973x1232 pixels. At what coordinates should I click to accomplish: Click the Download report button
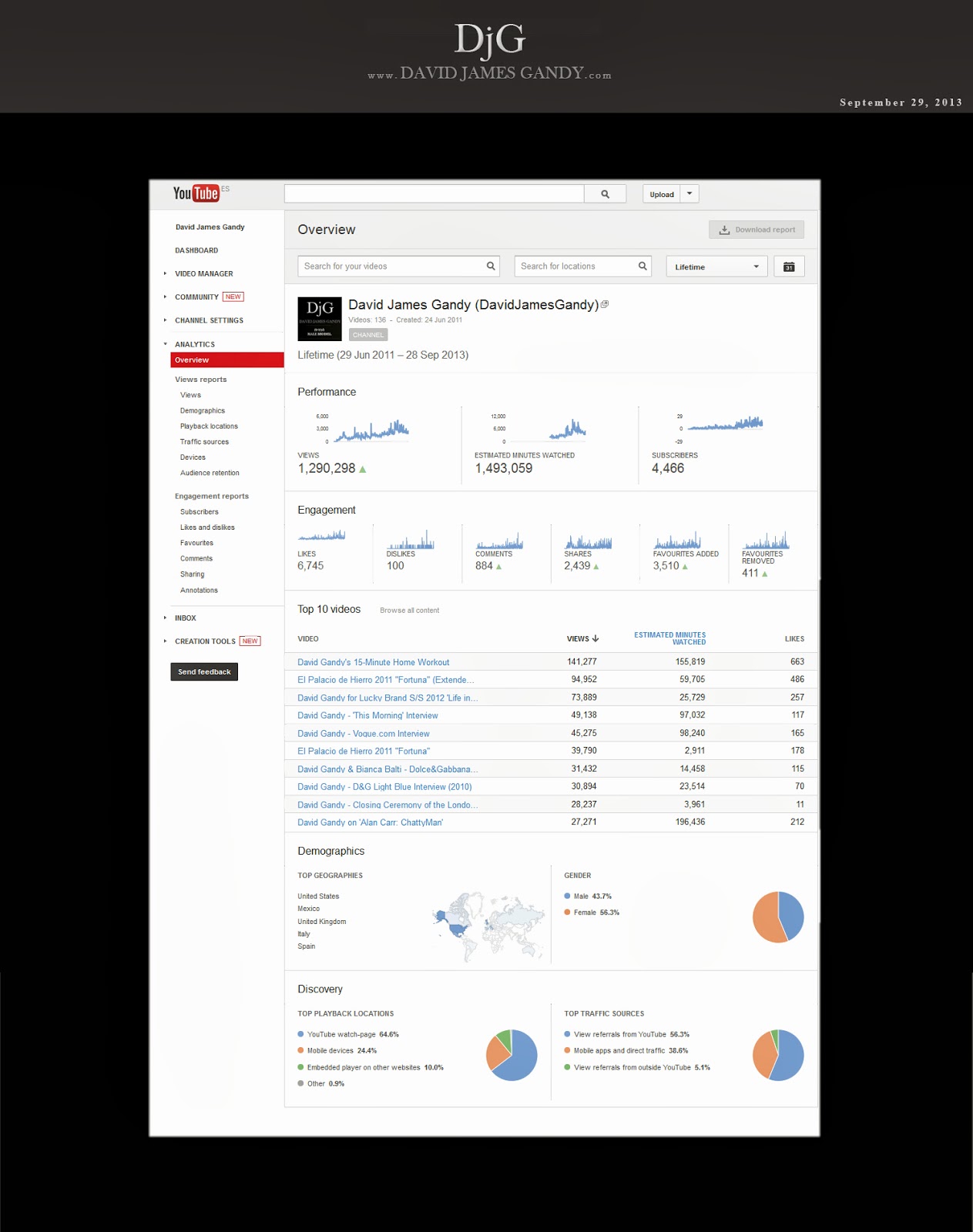pyautogui.click(x=757, y=229)
